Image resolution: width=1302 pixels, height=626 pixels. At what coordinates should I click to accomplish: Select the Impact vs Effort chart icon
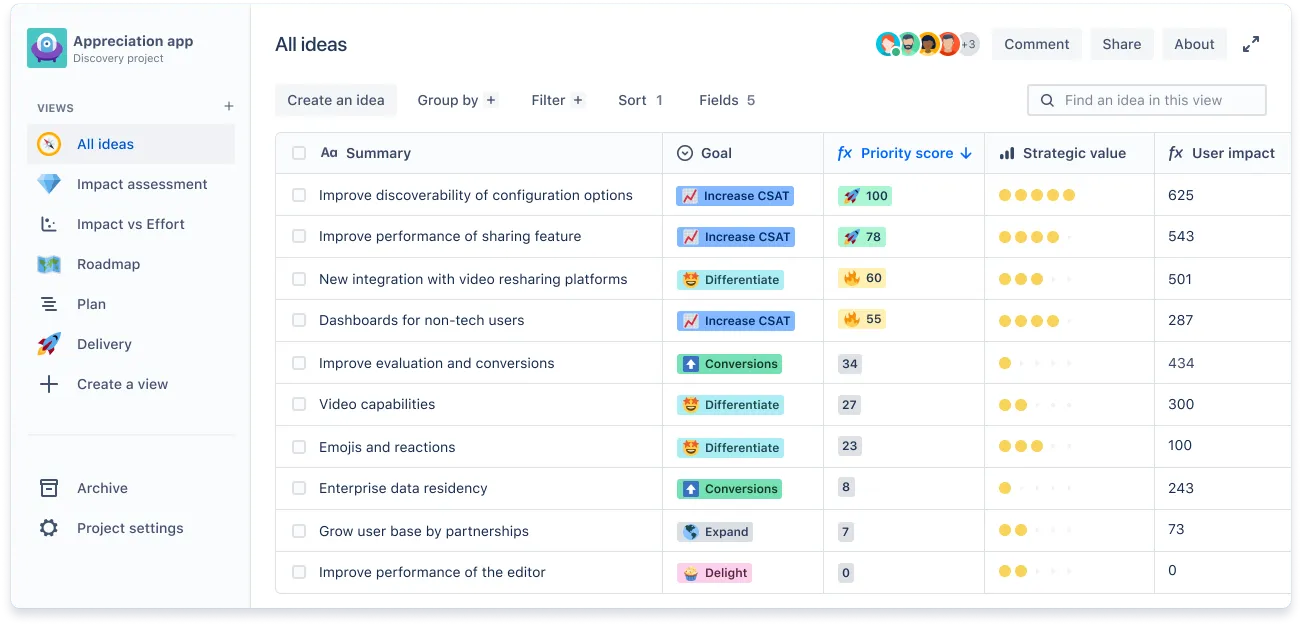tap(48, 224)
